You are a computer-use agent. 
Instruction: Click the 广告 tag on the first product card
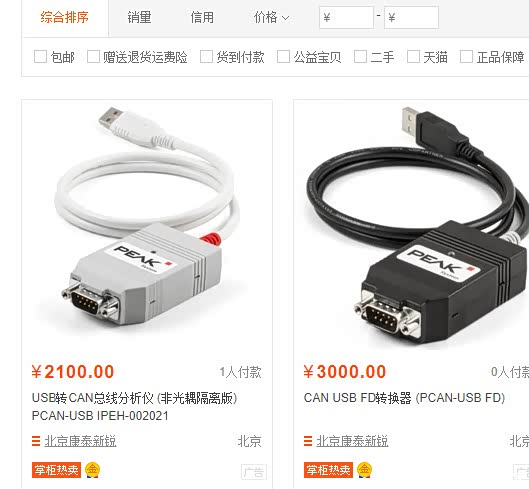tap(254, 472)
